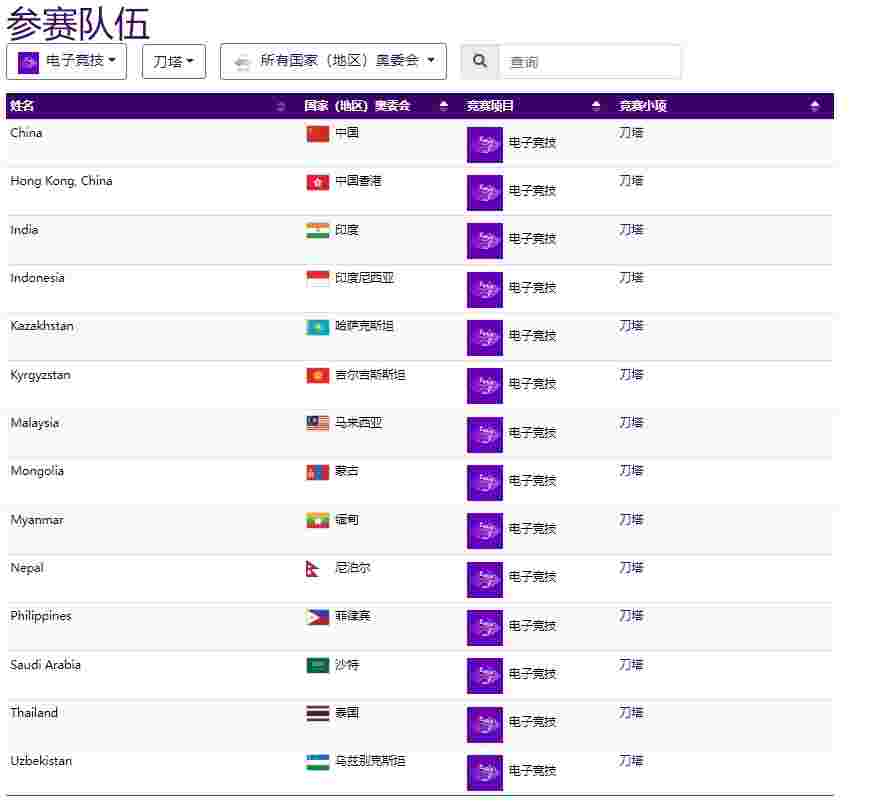This screenshot has height=801, width=876.
Task: Open the Thailand team entry
Action: (34, 713)
